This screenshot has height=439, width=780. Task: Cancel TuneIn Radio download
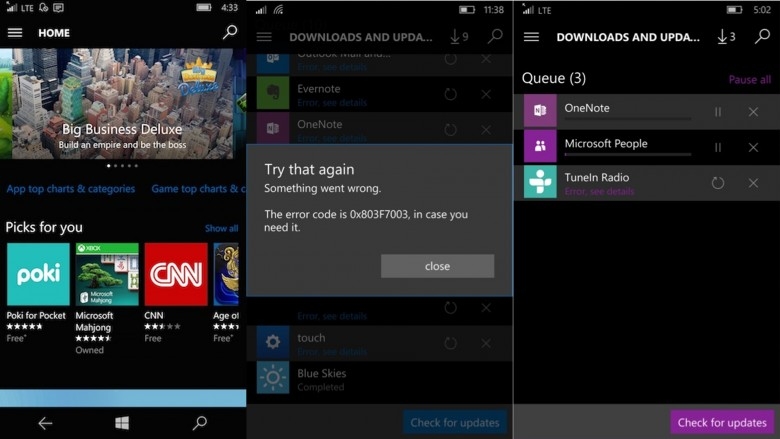coord(753,183)
